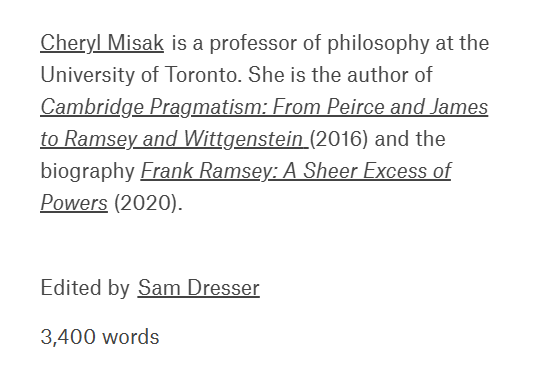Image resolution: width=537 pixels, height=376 pixels.
Task: Click the surname 'Dresser' link
Action: pyautogui.click(x=224, y=287)
